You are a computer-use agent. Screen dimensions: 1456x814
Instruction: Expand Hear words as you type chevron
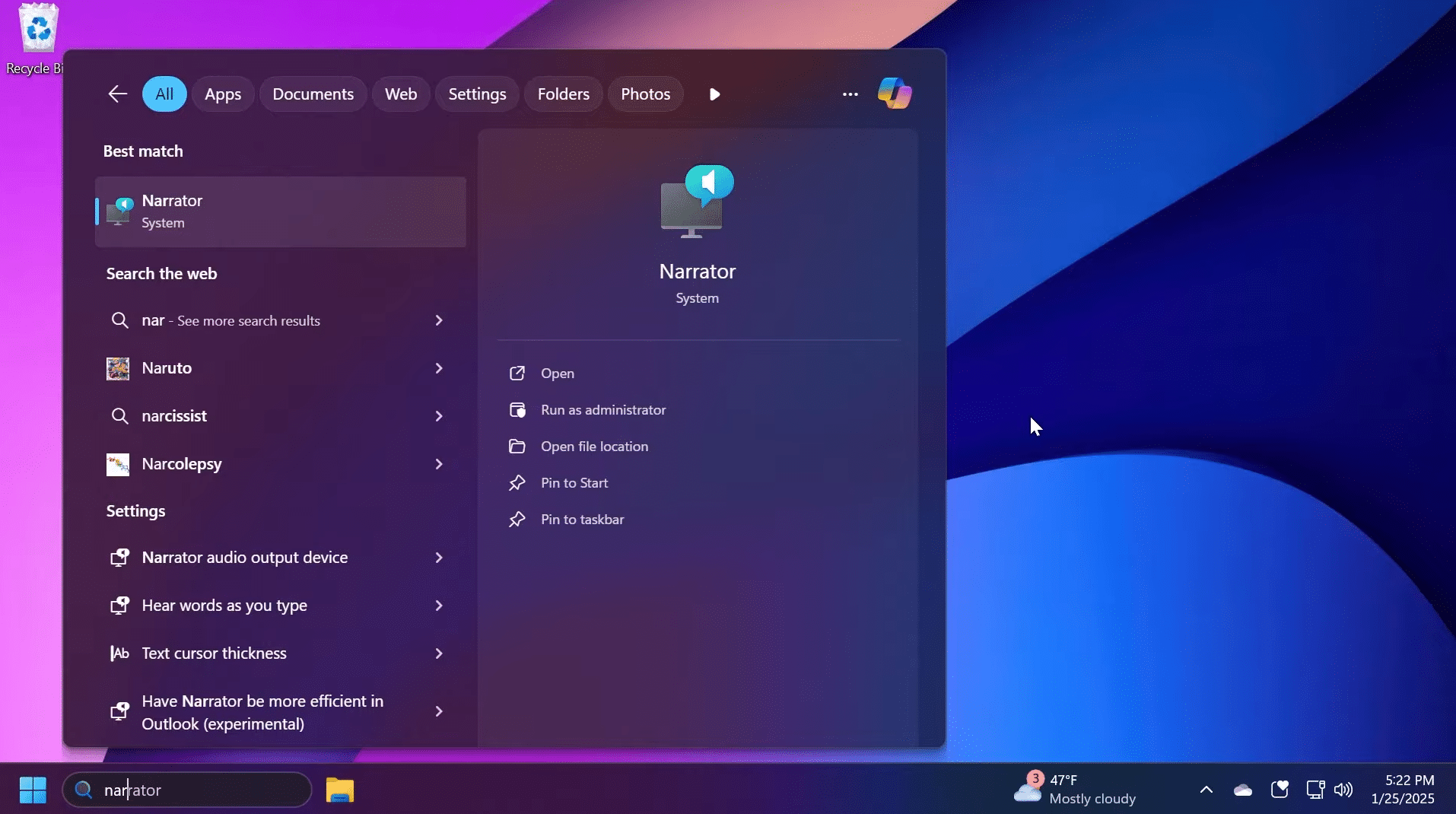(x=439, y=606)
